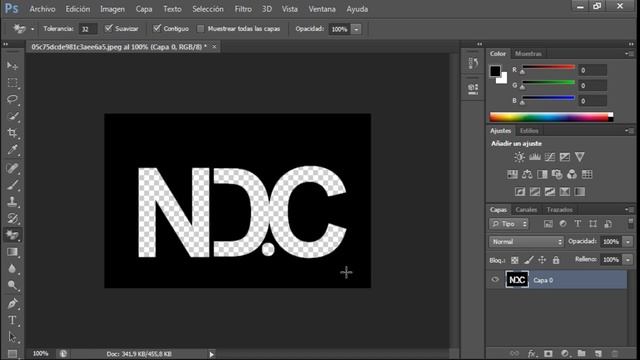This screenshot has width=640, height=360.
Task: Select the Gradient tool
Action: pyautogui.click(x=12, y=252)
